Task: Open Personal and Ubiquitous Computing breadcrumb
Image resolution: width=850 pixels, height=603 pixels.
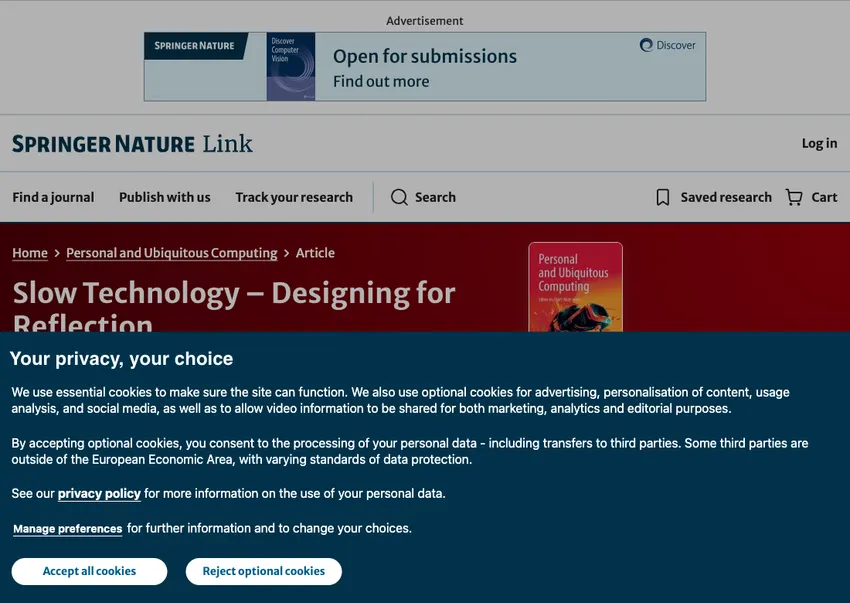Action: [171, 253]
